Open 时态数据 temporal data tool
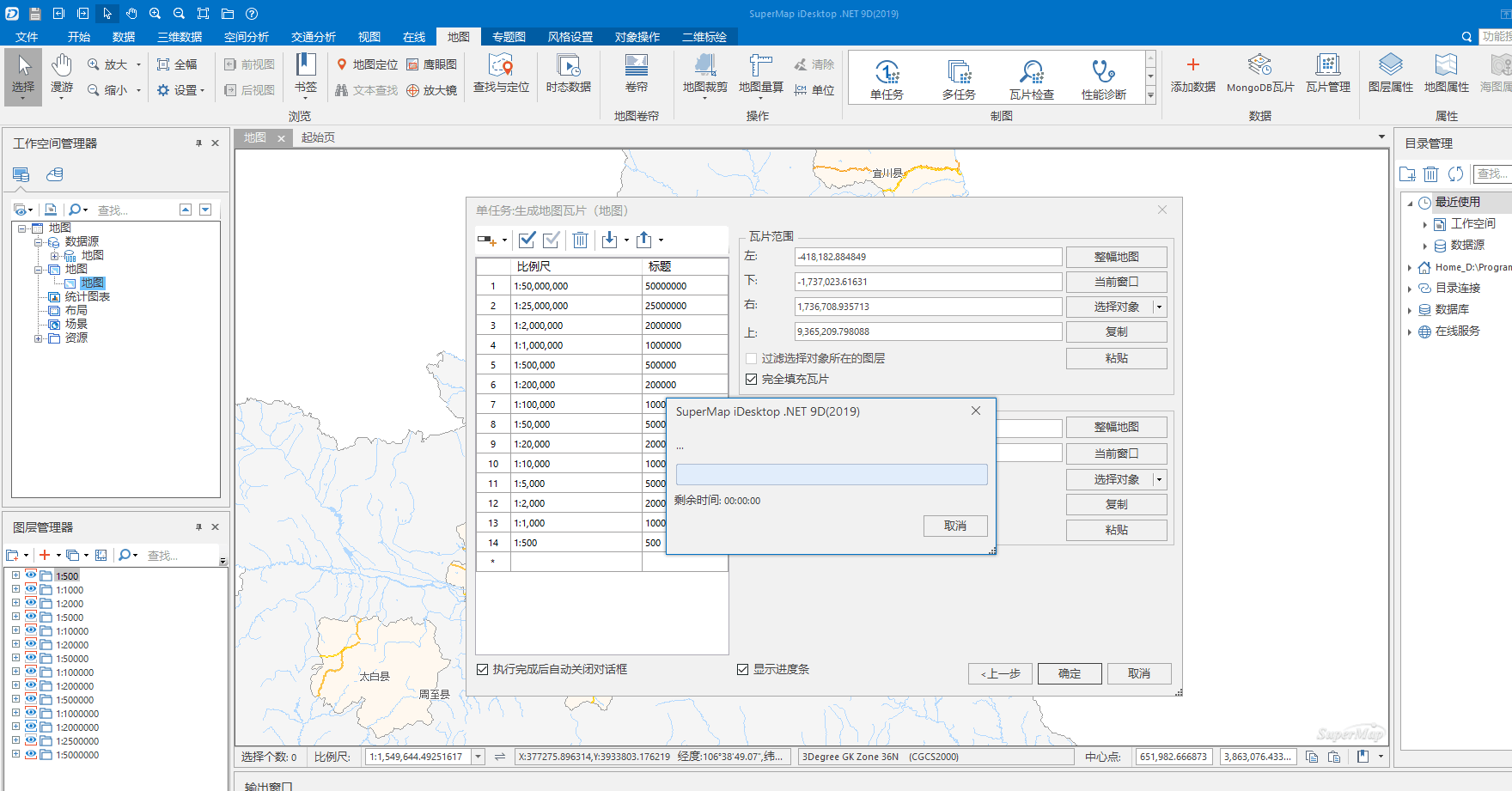This screenshot has width=1512, height=791. [568, 74]
